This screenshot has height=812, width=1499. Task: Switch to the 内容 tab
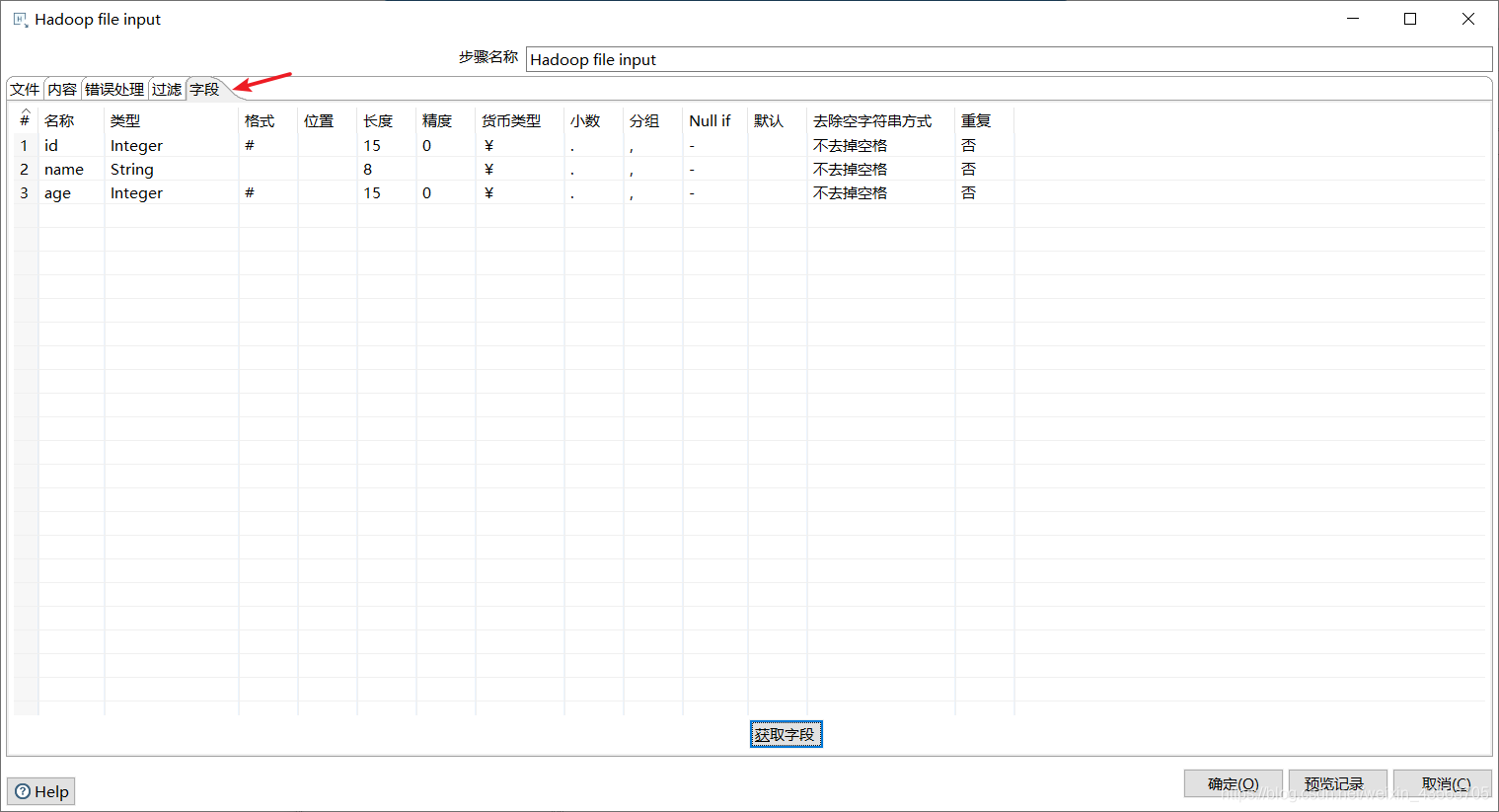click(62, 90)
